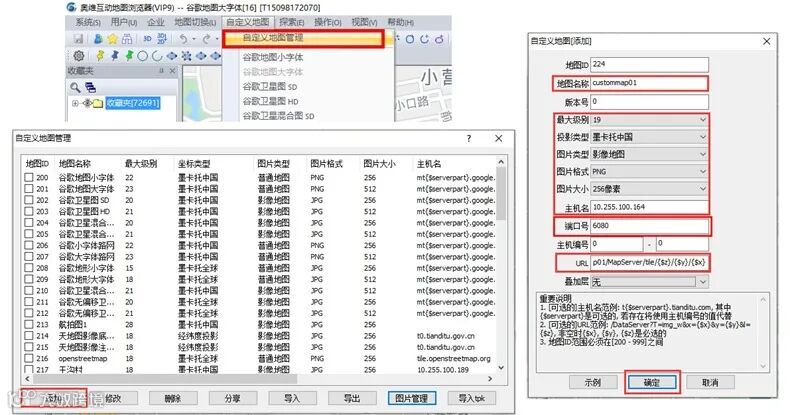
Task: Toggle the 3D/2D switch icon
Action: tap(162, 39)
